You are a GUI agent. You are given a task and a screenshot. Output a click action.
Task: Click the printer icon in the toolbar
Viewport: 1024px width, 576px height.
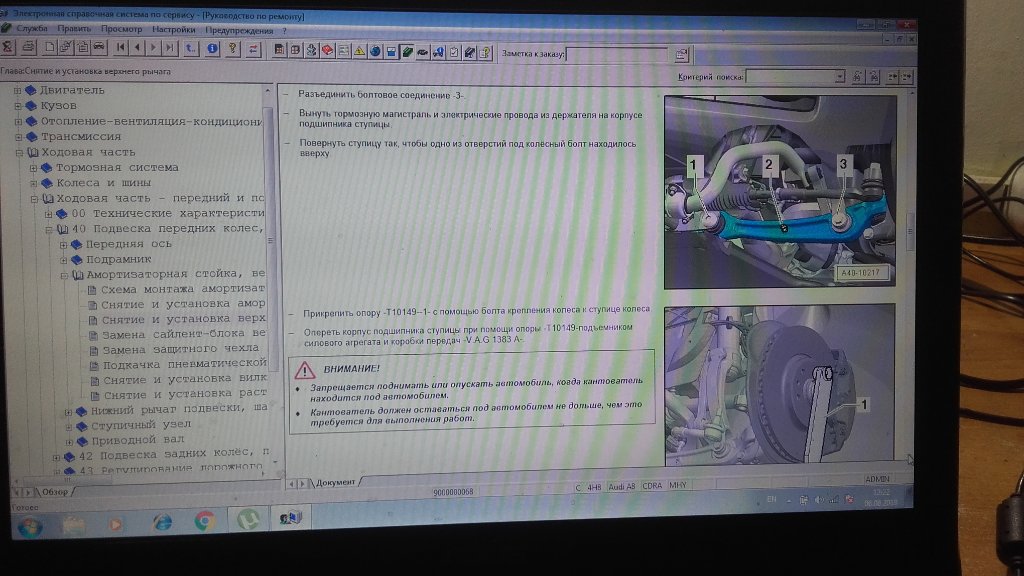[28, 48]
